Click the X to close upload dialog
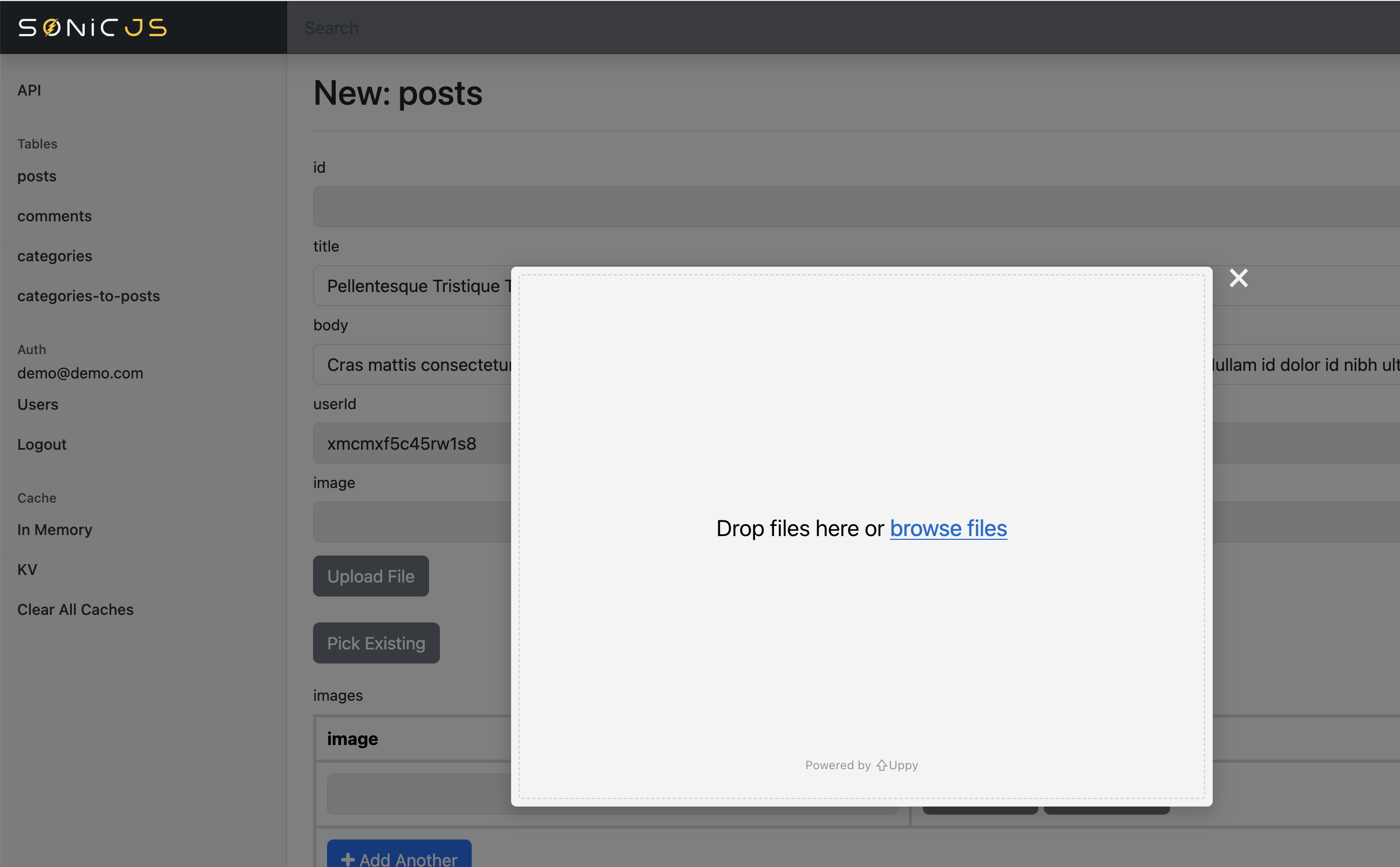 (1238, 278)
